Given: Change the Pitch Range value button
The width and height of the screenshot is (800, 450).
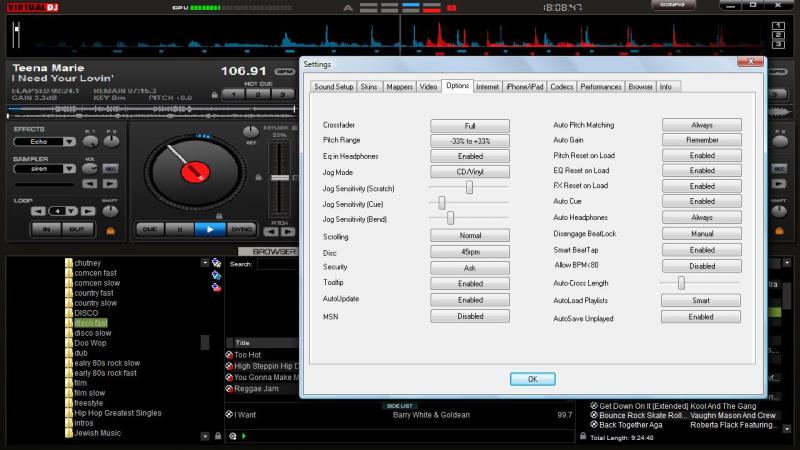Looking at the screenshot, I should click(470, 141).
